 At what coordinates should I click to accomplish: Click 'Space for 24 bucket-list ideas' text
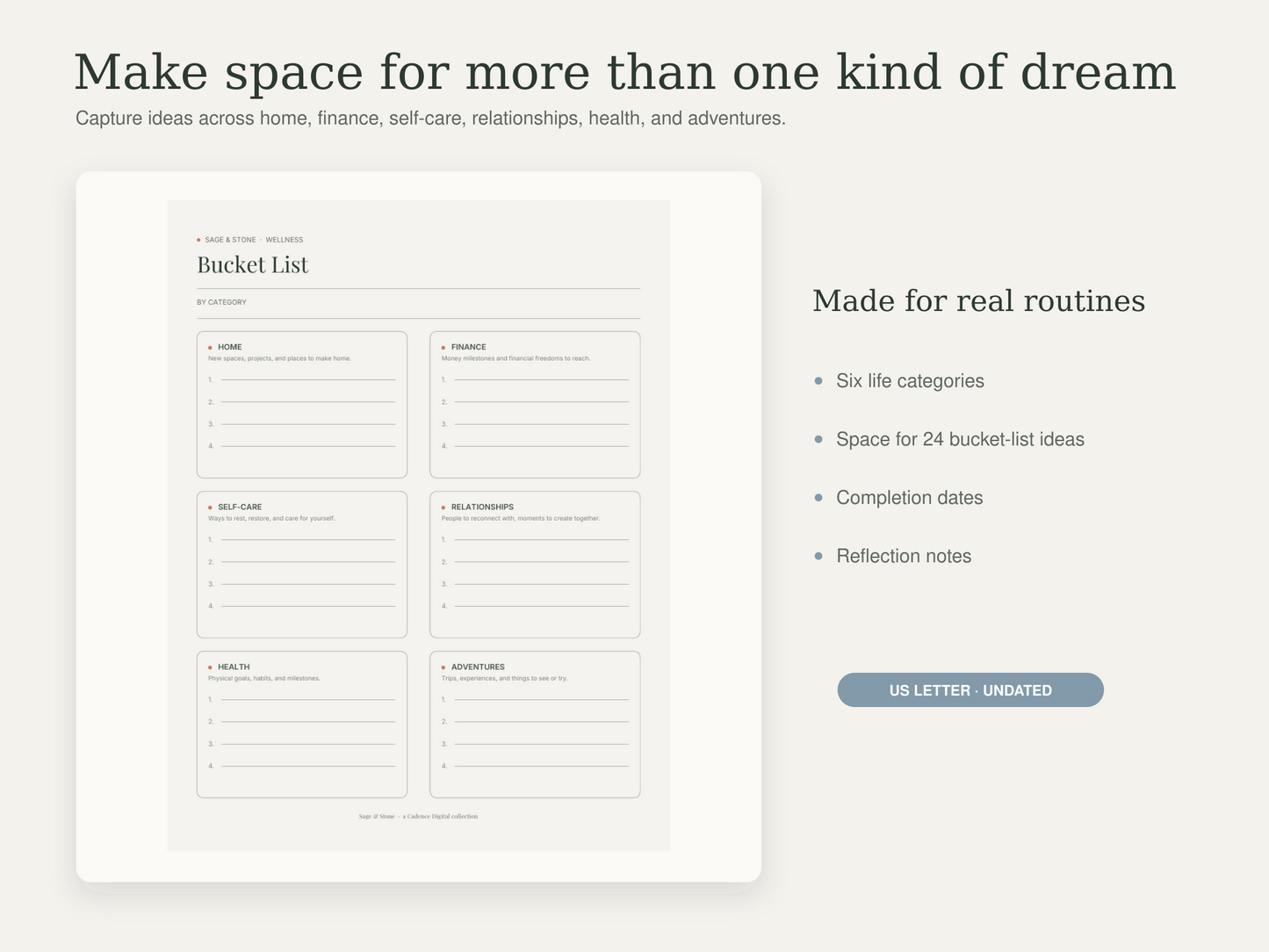click(960, 439)
